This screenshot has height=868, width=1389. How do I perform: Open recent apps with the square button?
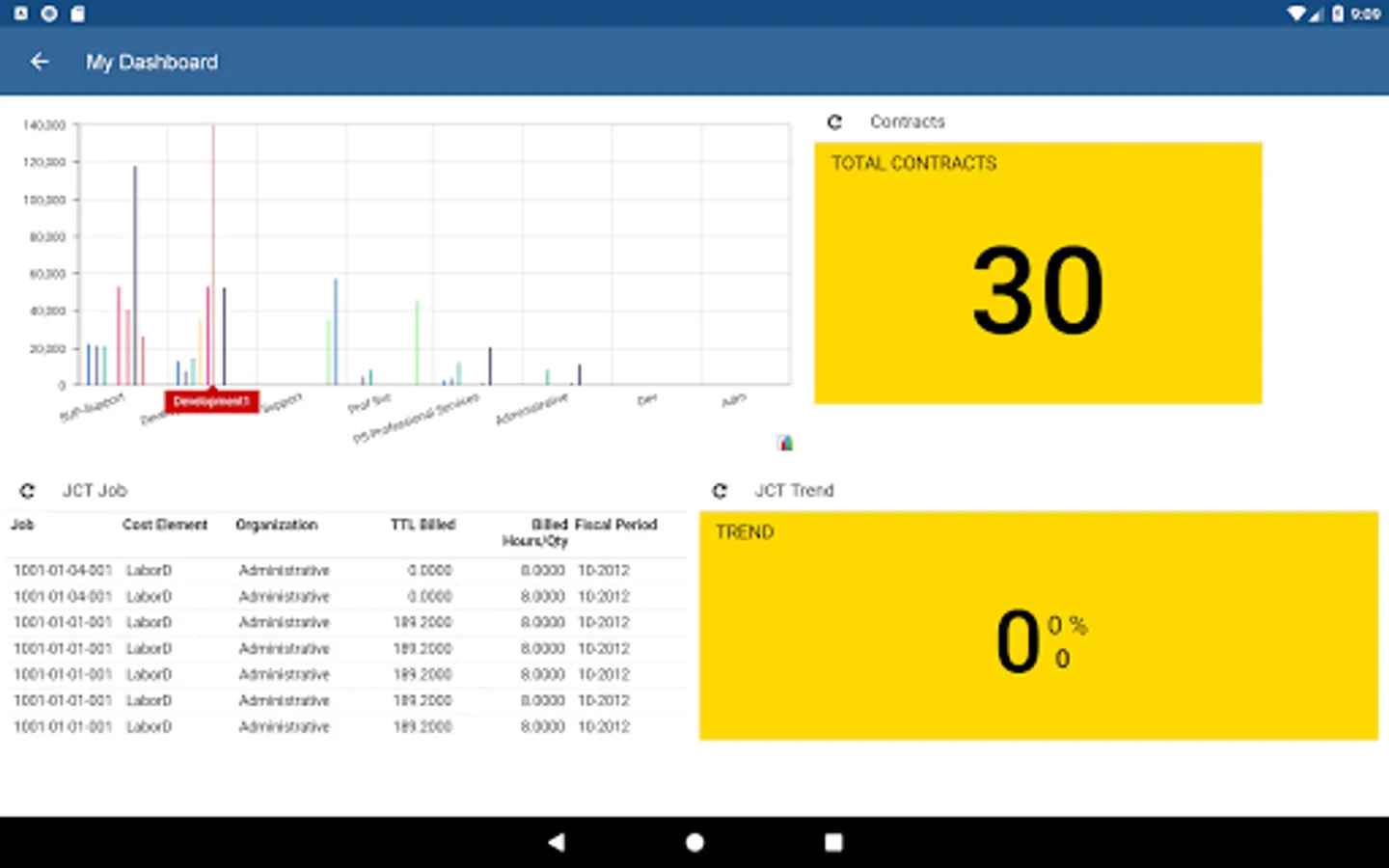coord(833,842)
